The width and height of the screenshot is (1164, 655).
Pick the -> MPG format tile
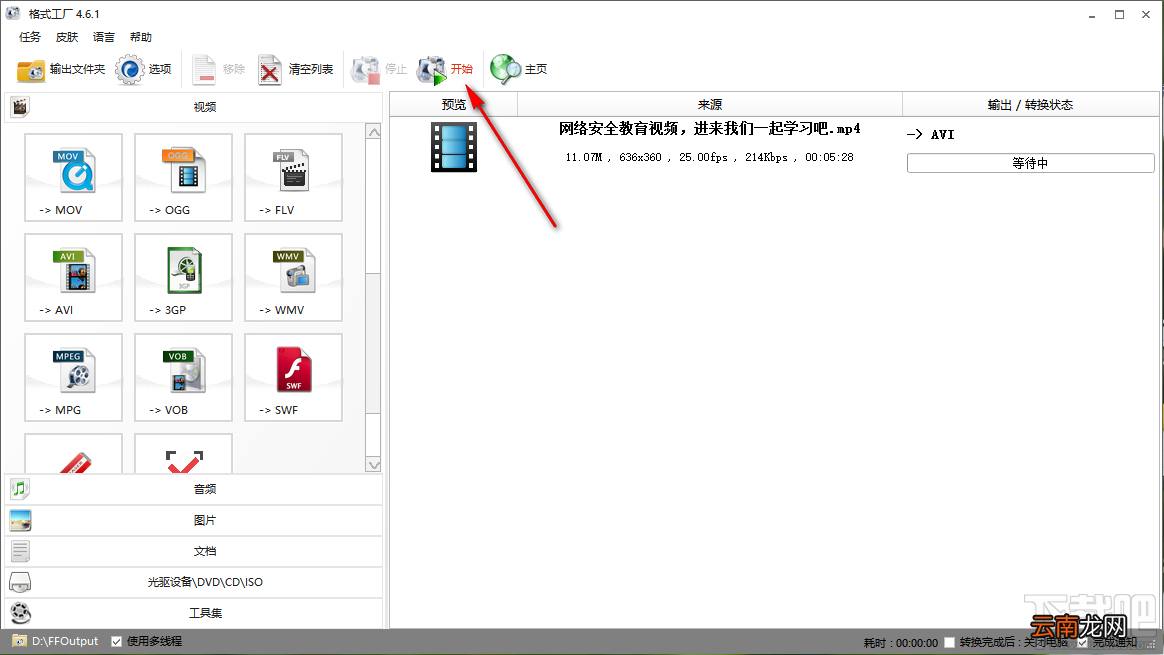tap(73, 377)
